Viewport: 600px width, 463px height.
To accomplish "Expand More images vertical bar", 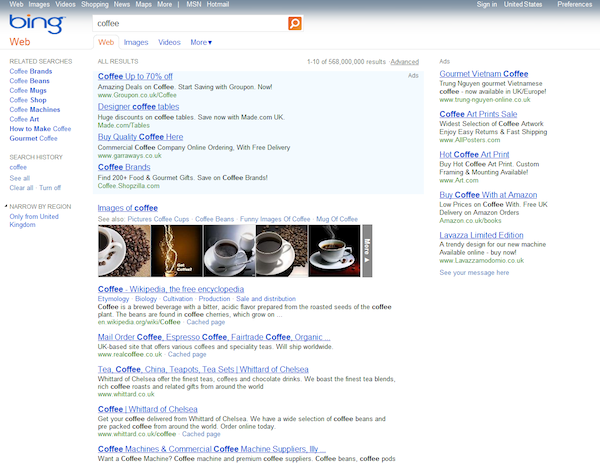I will (366, 249).
